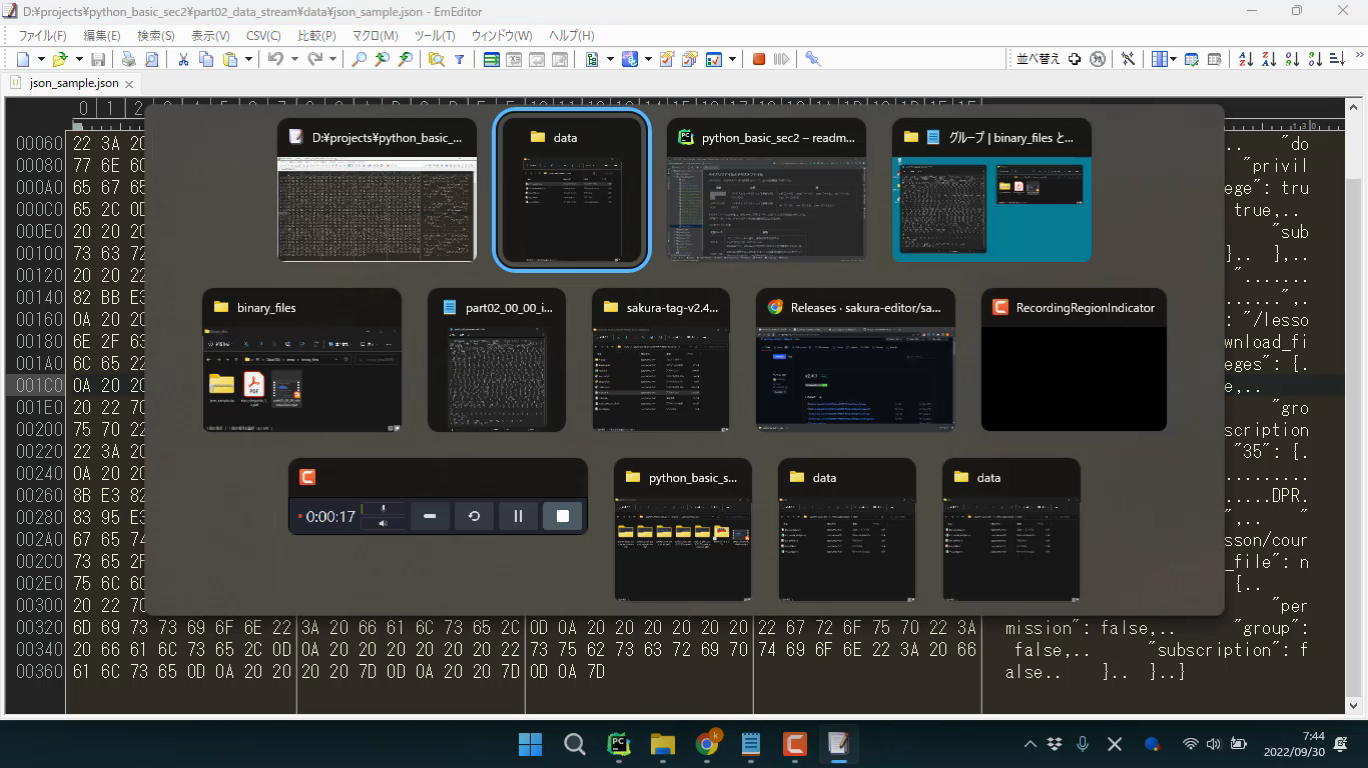
Task: Open the sakura-tag-v2.4 folder window thumbnail
Action: coord(660,360)
